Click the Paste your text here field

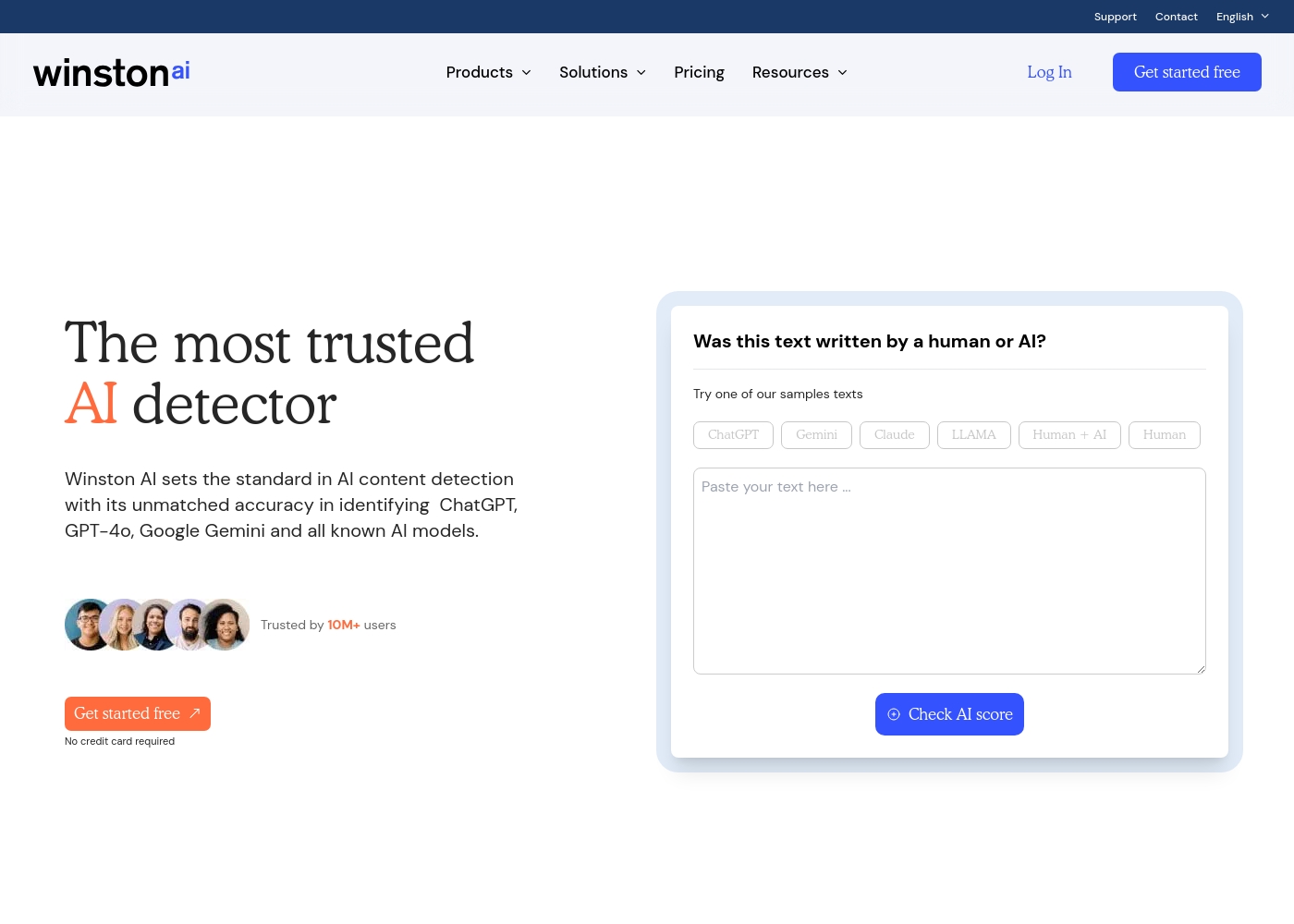949,571
